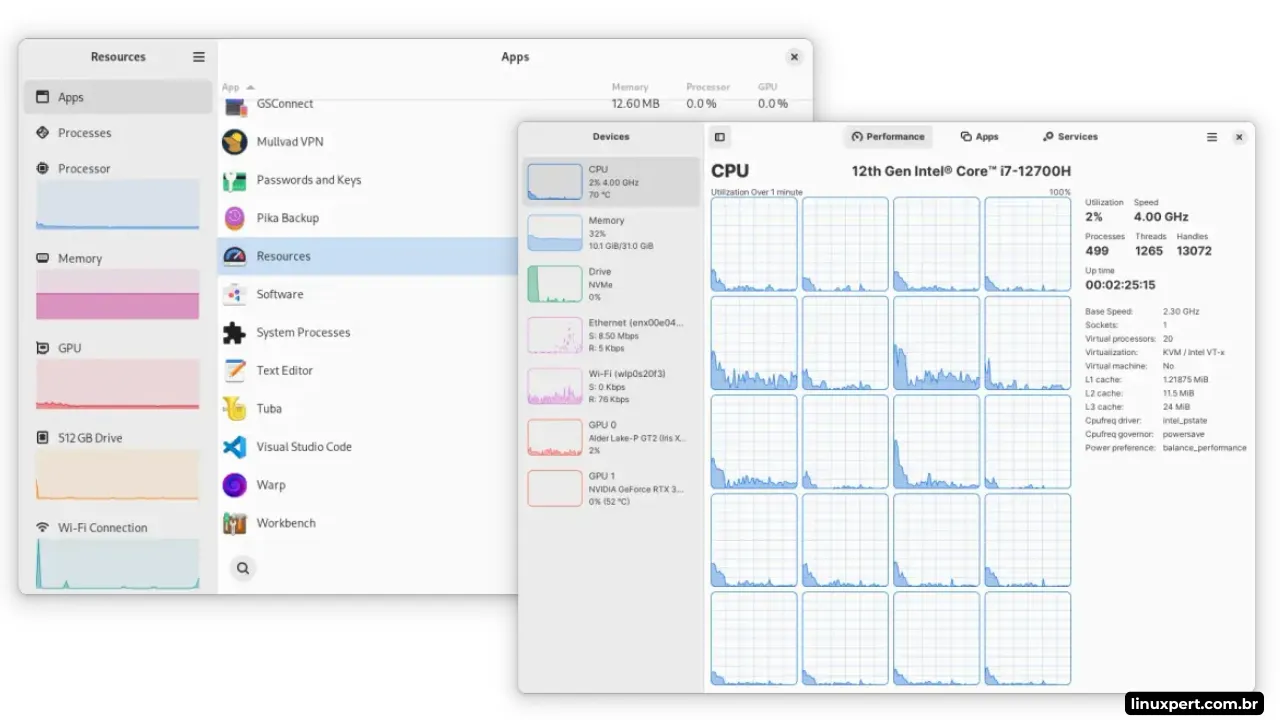This screenshot has height=720, width=1280.
Task: Click the Mullvad VPN app icon
Action: click(x=235, y=142)
